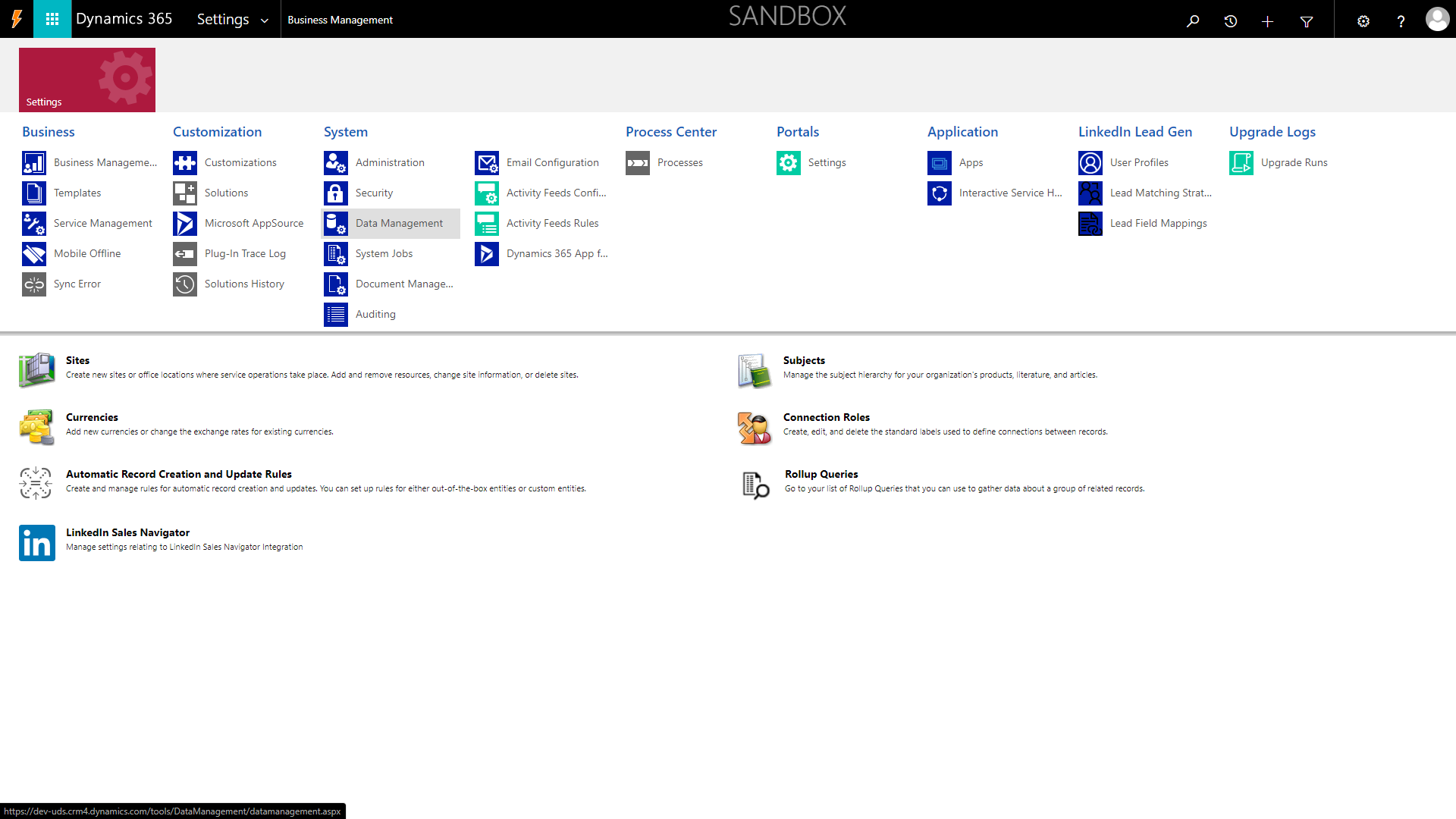Viewport: 1456px width, 819px height.
Task: Click the Upgrade Runs icon
Action: 1241,163
